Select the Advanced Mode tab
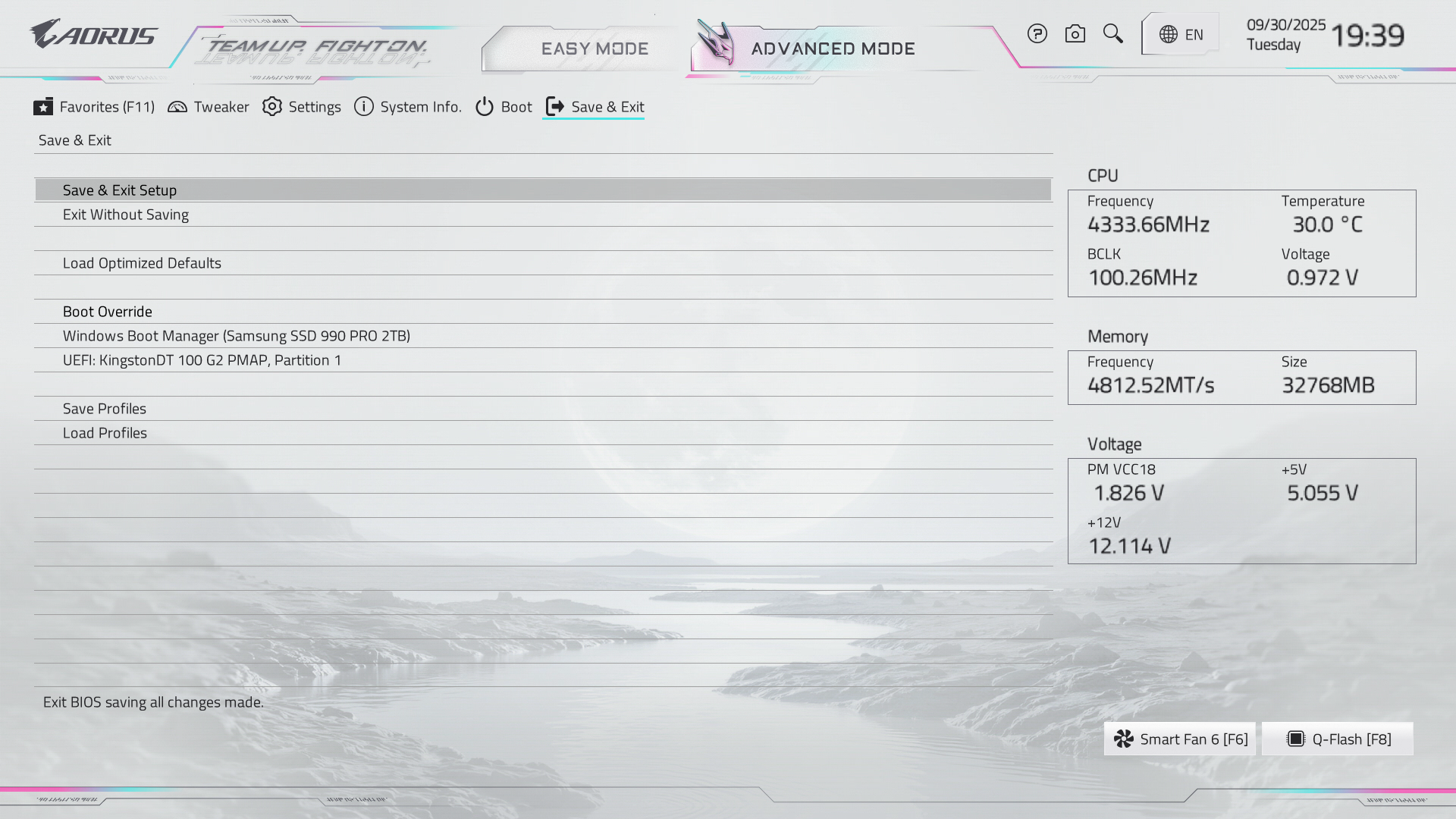1456x819 pixels. point(833,49)
